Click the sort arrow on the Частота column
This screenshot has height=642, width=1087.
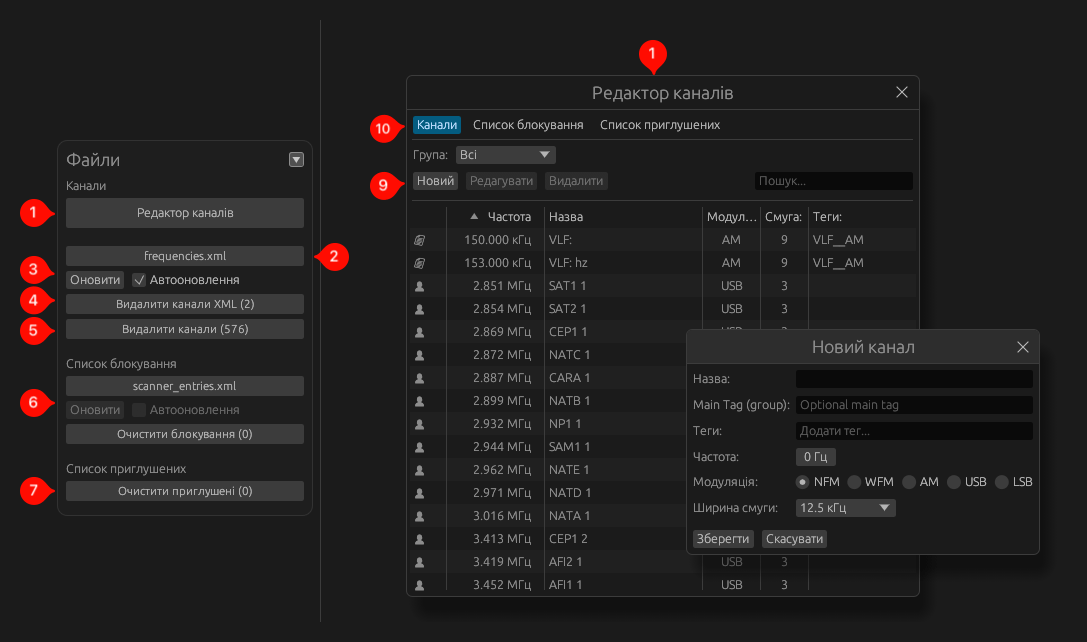pos(474,216)
